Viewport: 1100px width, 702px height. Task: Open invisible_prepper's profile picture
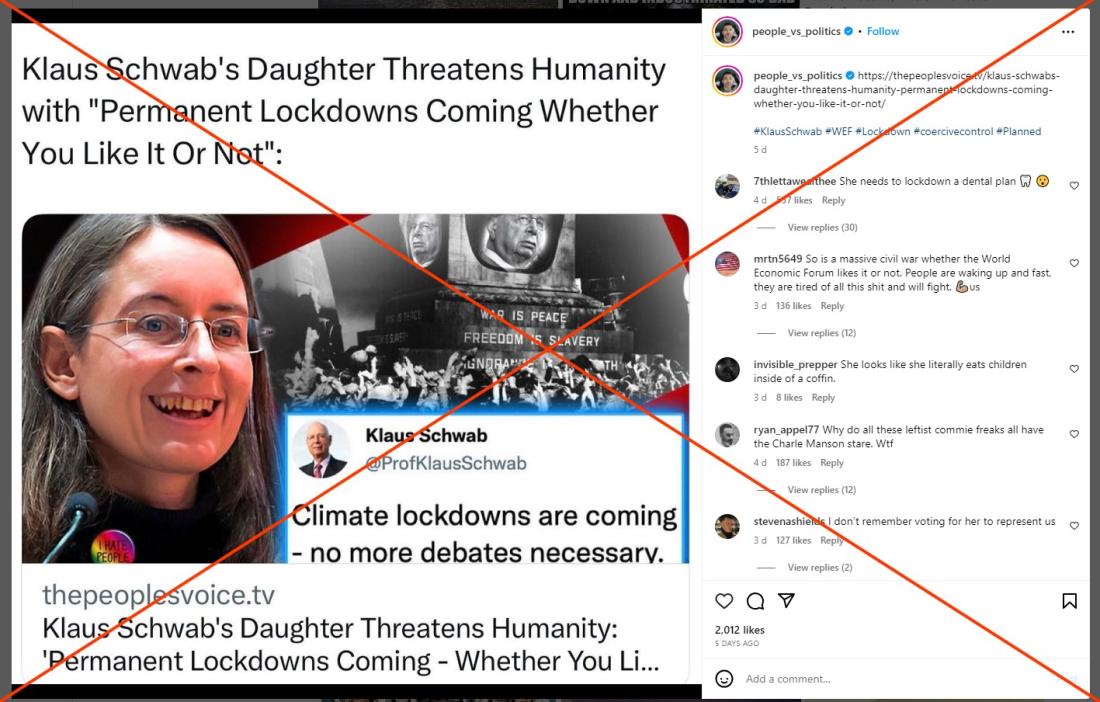coord(727,370)
